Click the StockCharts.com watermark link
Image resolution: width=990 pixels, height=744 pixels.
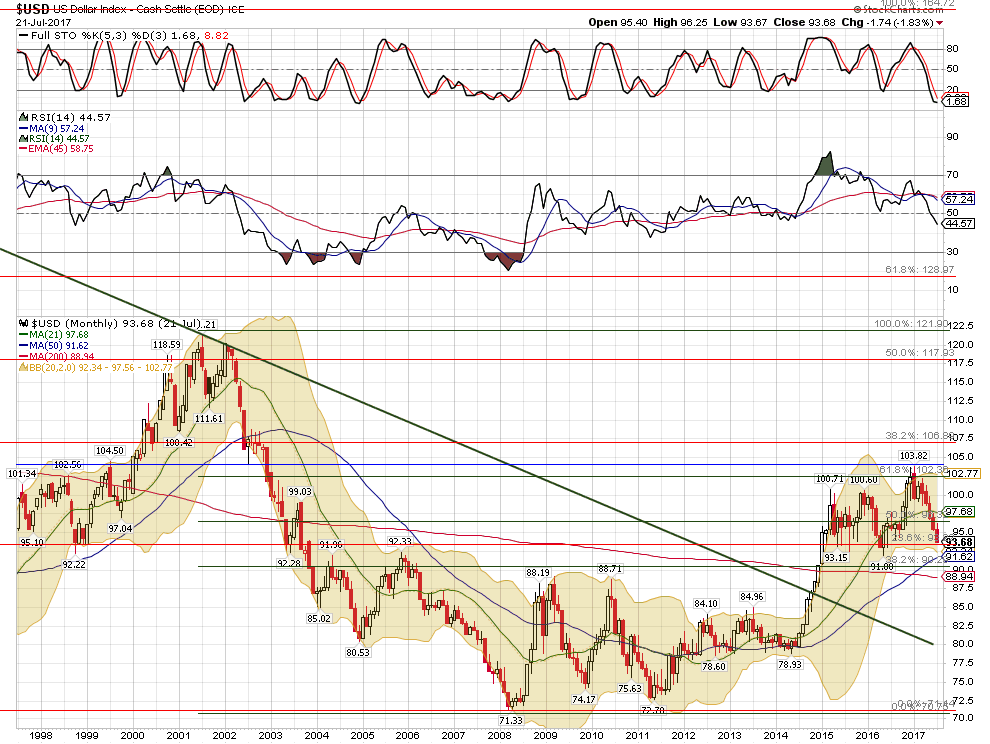tap(910, 7)
